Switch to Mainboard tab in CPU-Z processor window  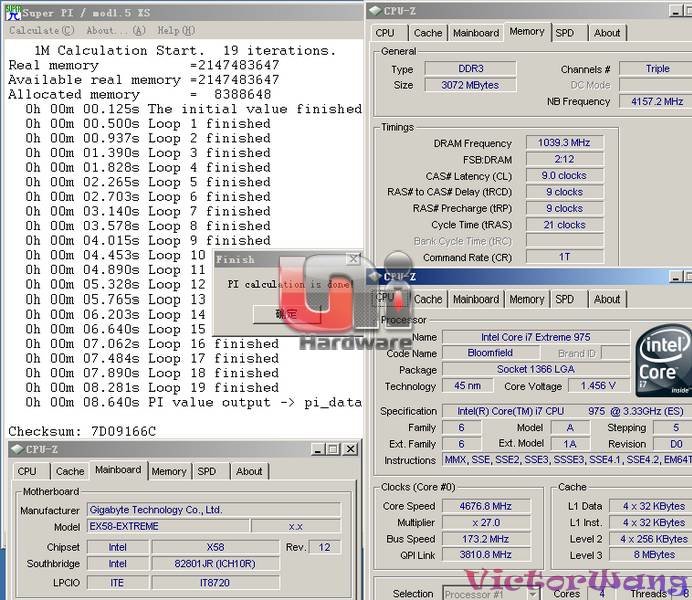(x=476, y=299)
